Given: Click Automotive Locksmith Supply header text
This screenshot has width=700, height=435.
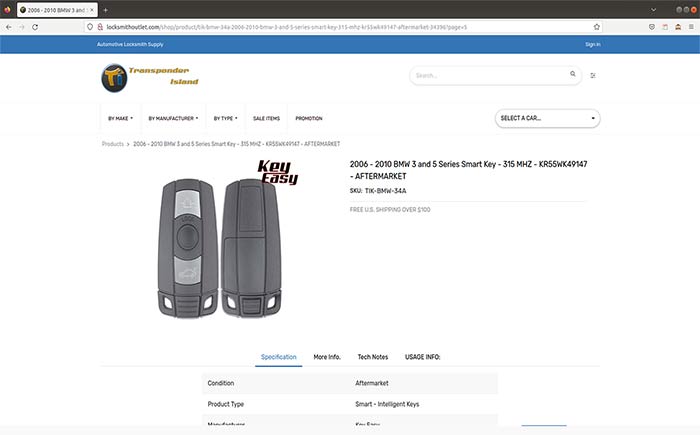Looking at the screenshot, I should coord(130,44).
